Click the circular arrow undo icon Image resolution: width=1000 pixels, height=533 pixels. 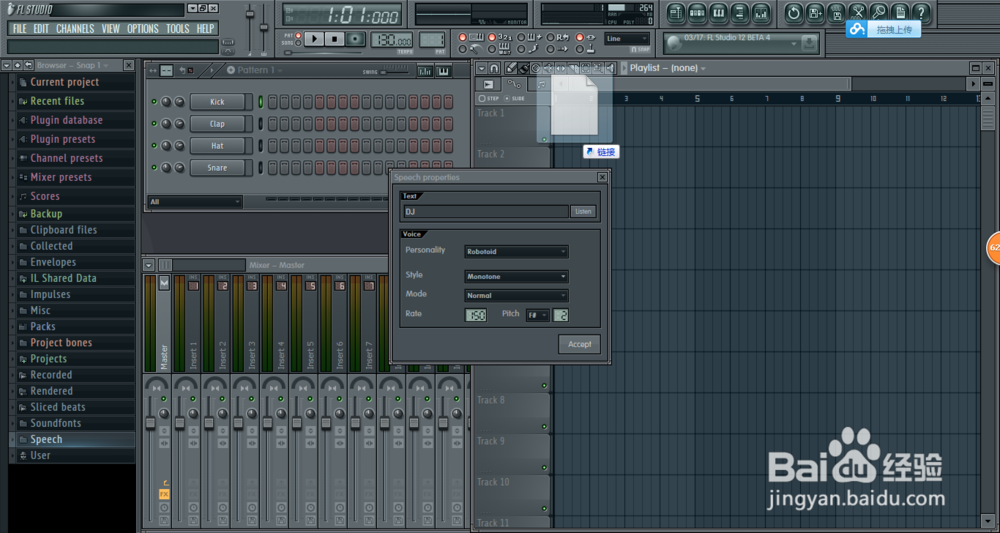coord(793,11)
